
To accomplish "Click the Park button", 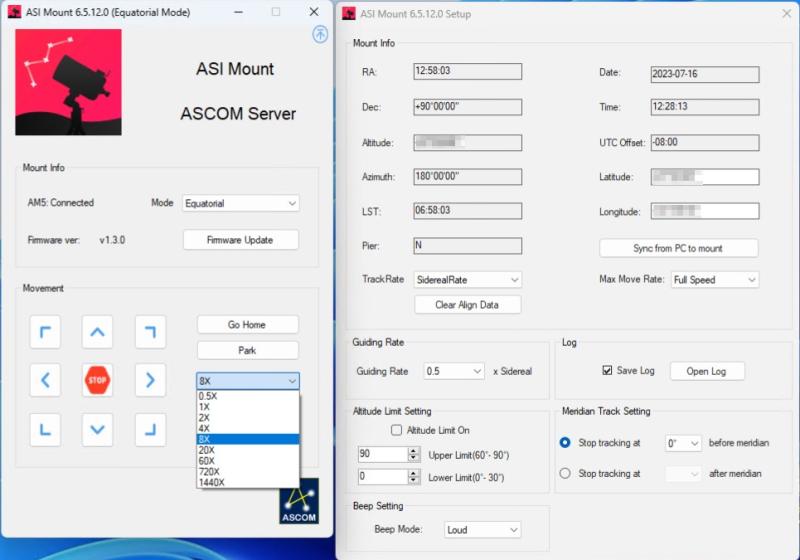I will [x=247, y=350].
